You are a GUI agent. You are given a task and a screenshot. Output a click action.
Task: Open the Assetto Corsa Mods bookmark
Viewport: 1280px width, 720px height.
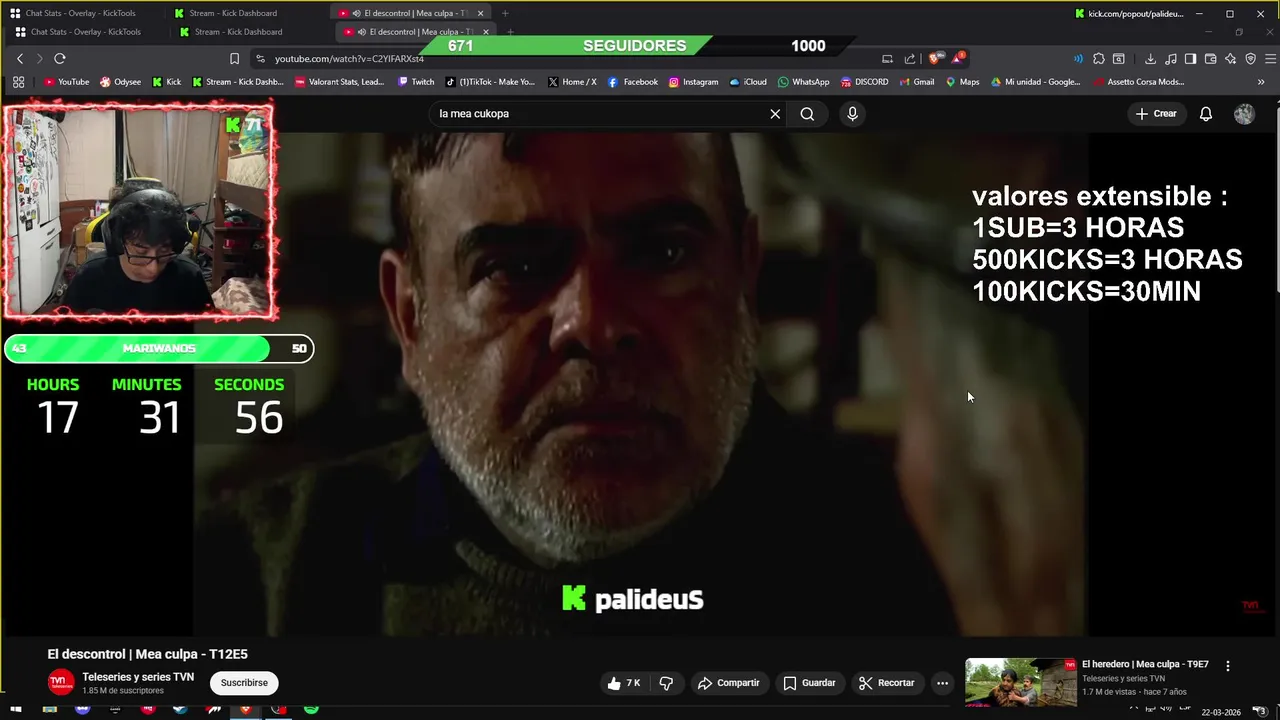pyautogui.click(x=1139, y=82)
